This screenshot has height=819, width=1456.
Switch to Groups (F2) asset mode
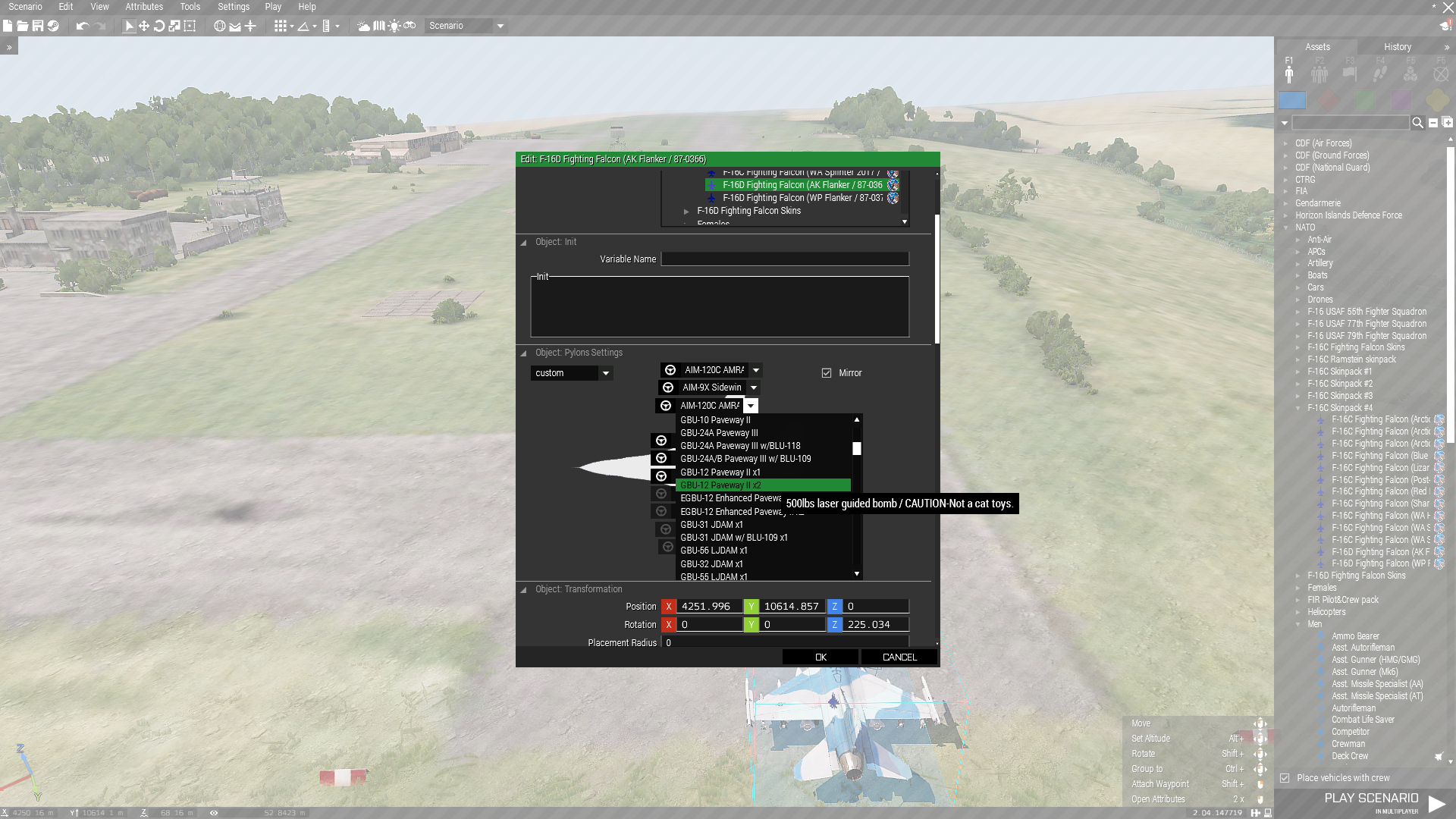(1319, 74)
